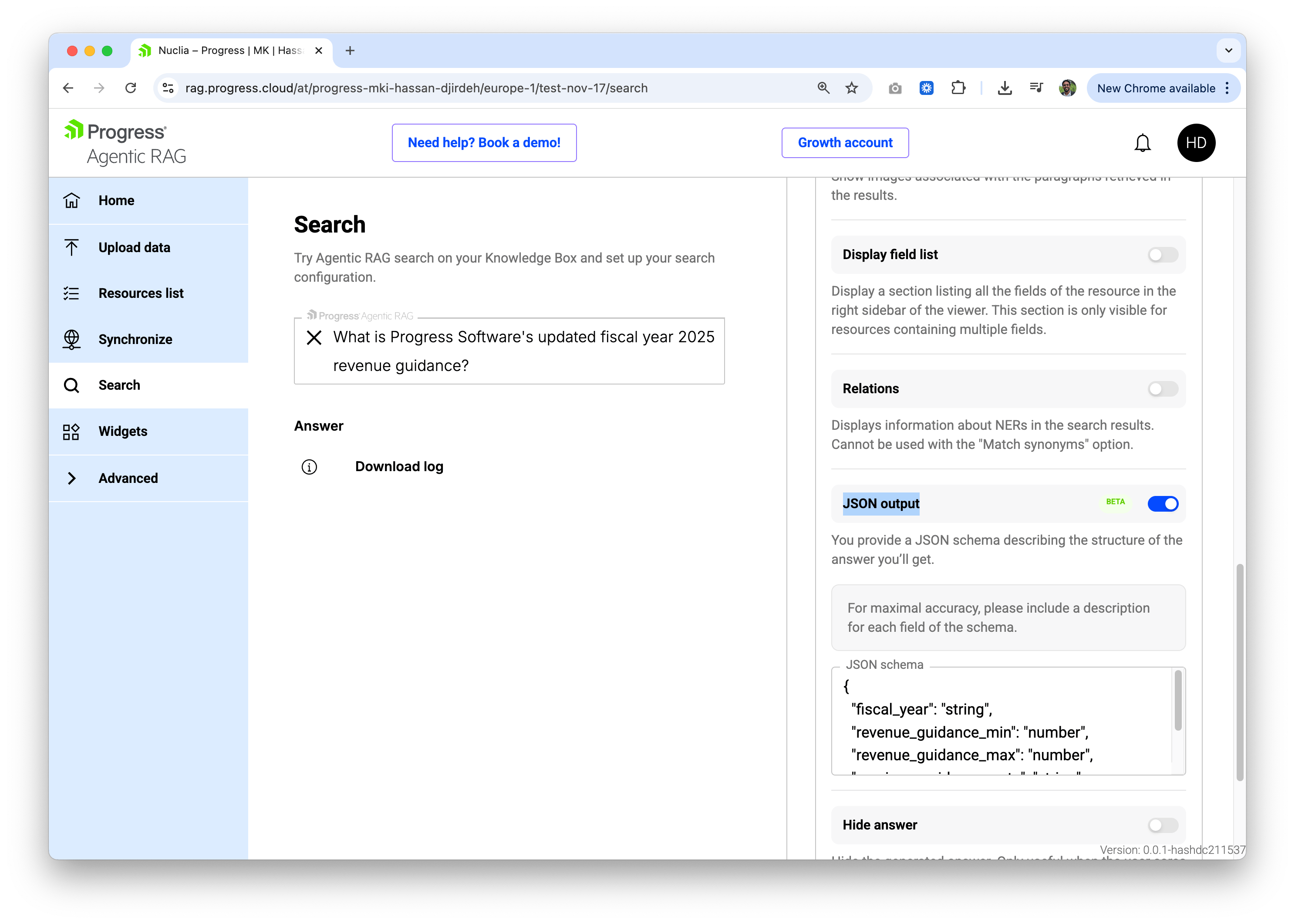Go to Home in sidebar
Viewport: 1295px width, 924px height.
coord(148,201)
